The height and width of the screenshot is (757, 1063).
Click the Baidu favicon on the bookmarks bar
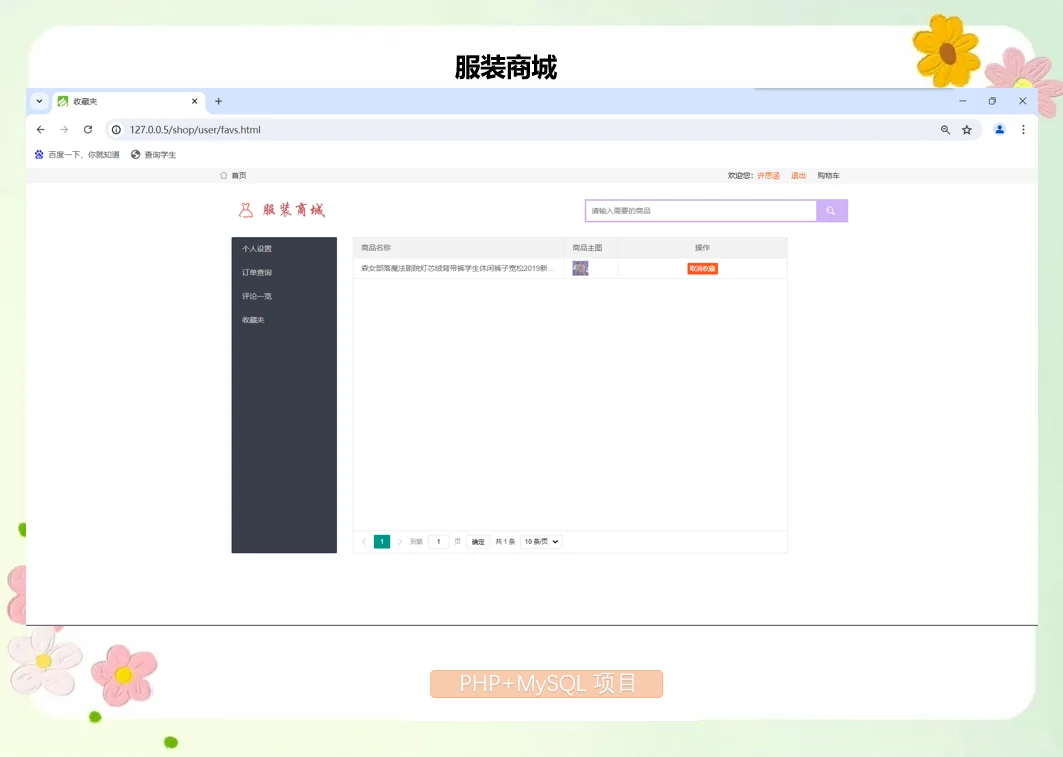click(38, 154)
